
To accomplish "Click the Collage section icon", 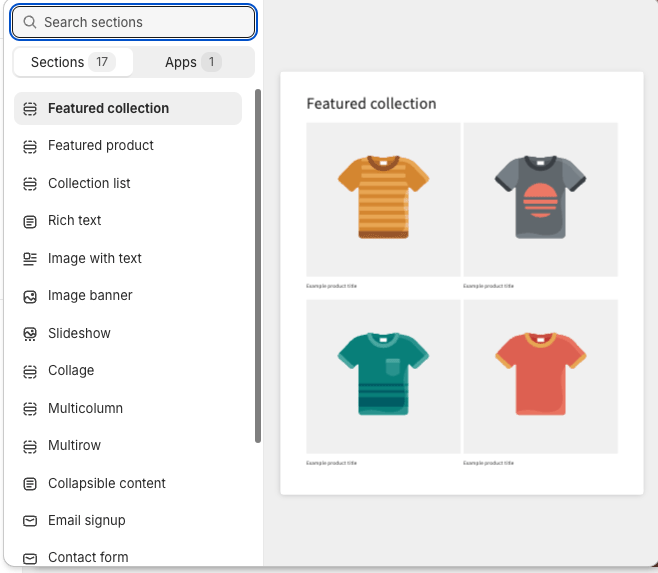I will [30, 372].
